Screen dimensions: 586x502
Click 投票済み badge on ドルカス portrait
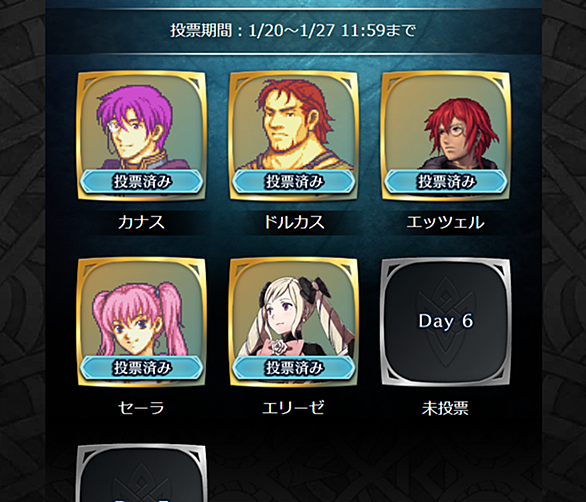click(294, 182)
